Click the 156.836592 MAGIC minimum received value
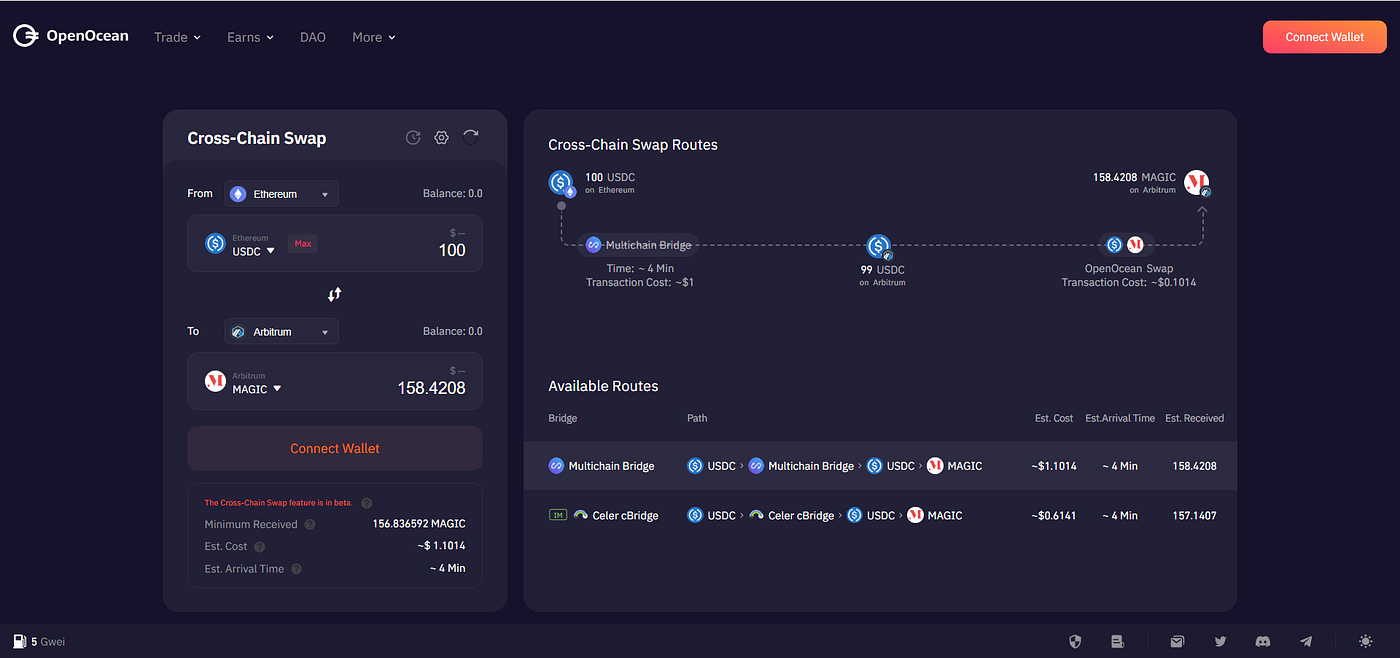Image resolution: width=1400 pixels, height=658 pixels. (419, 524)
